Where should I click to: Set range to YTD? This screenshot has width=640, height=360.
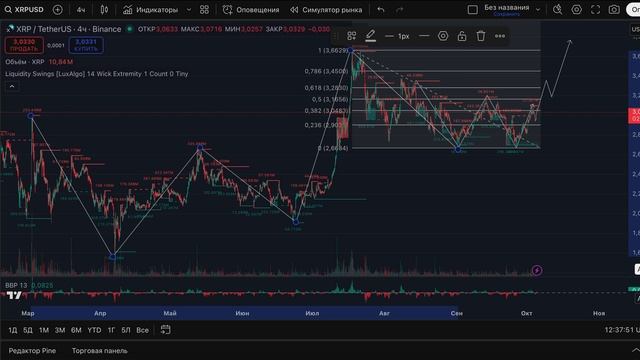tap(94, 330)
